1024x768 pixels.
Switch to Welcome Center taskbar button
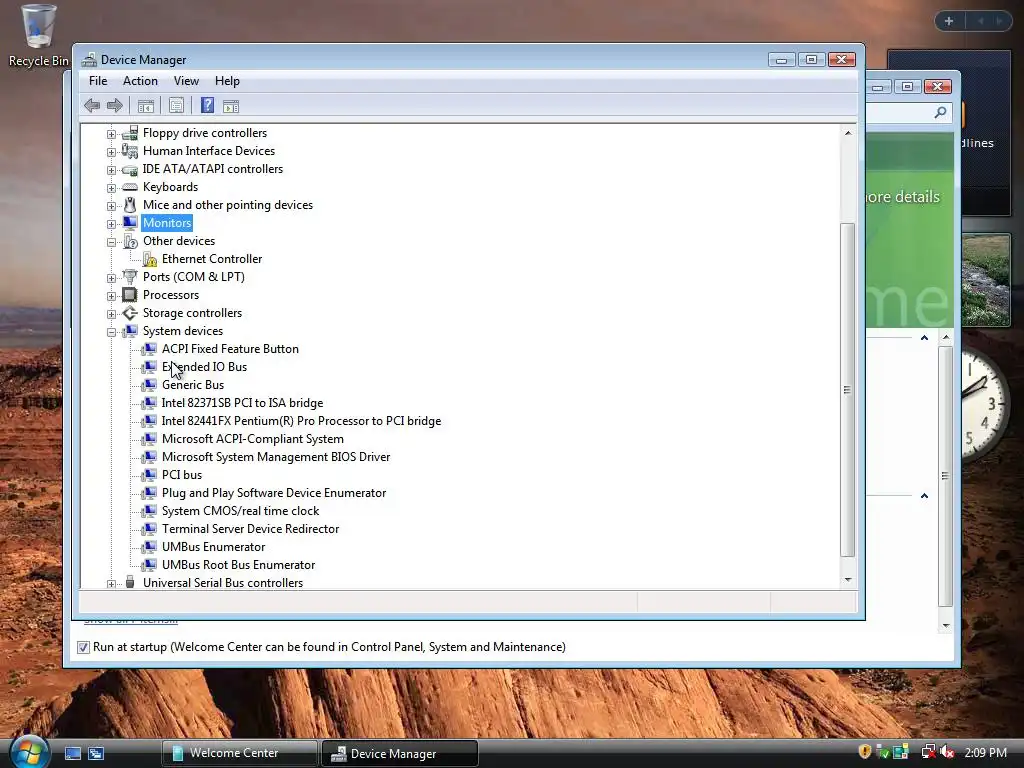click(x=240, y=753)
